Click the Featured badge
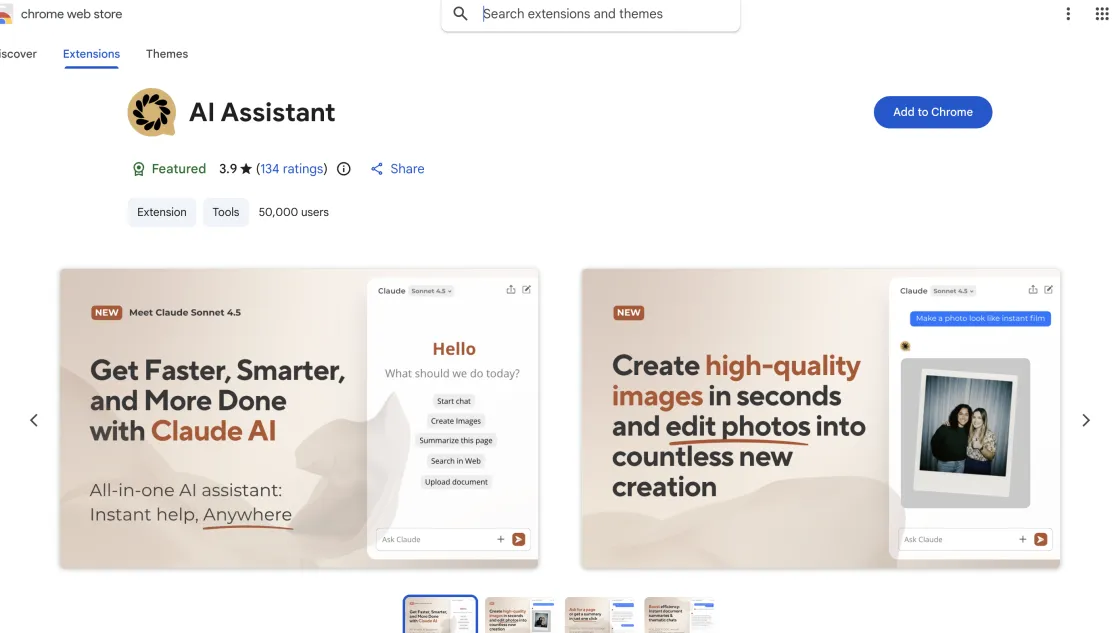Screen dimensions: 1120x633 click(170, 168)
